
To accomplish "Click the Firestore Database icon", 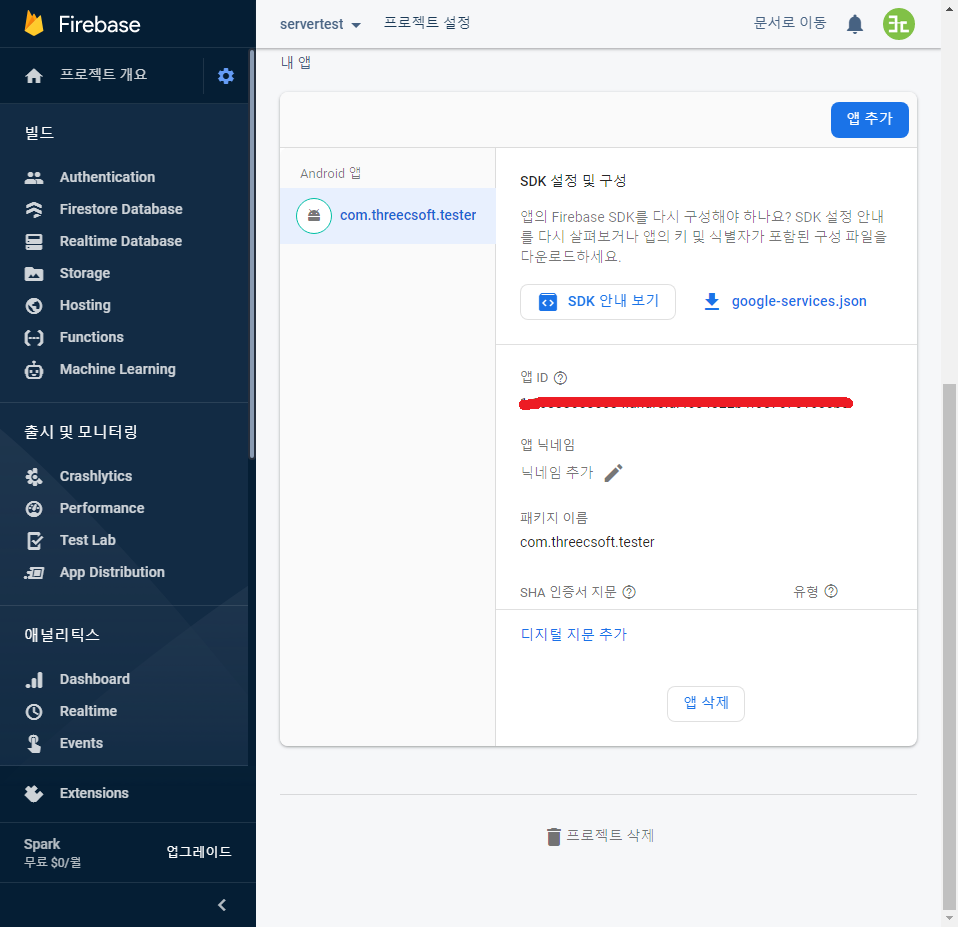I will pyautogui.click(x=34, y=210).
